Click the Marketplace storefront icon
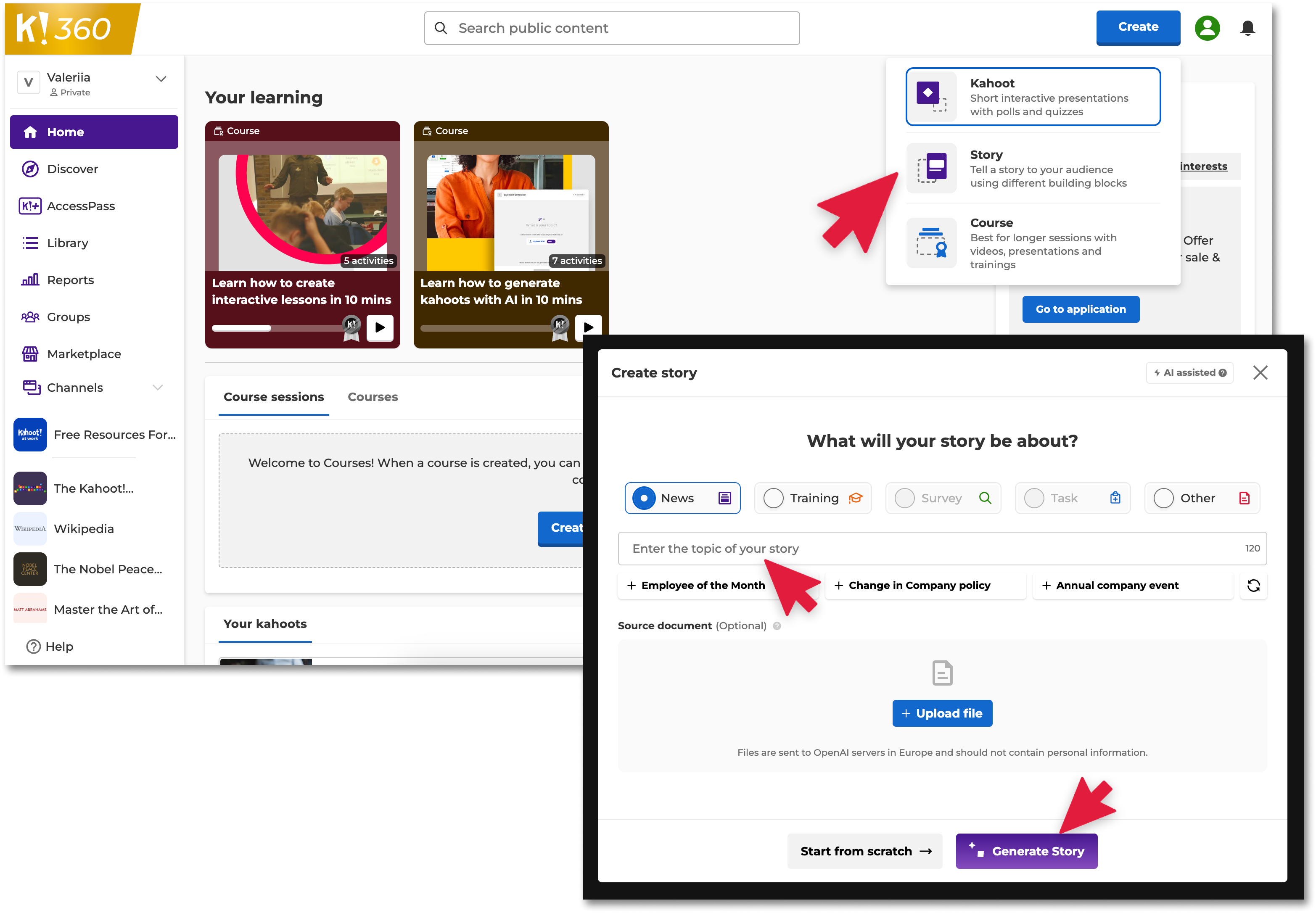The image size is (1316, 913). 30,354
